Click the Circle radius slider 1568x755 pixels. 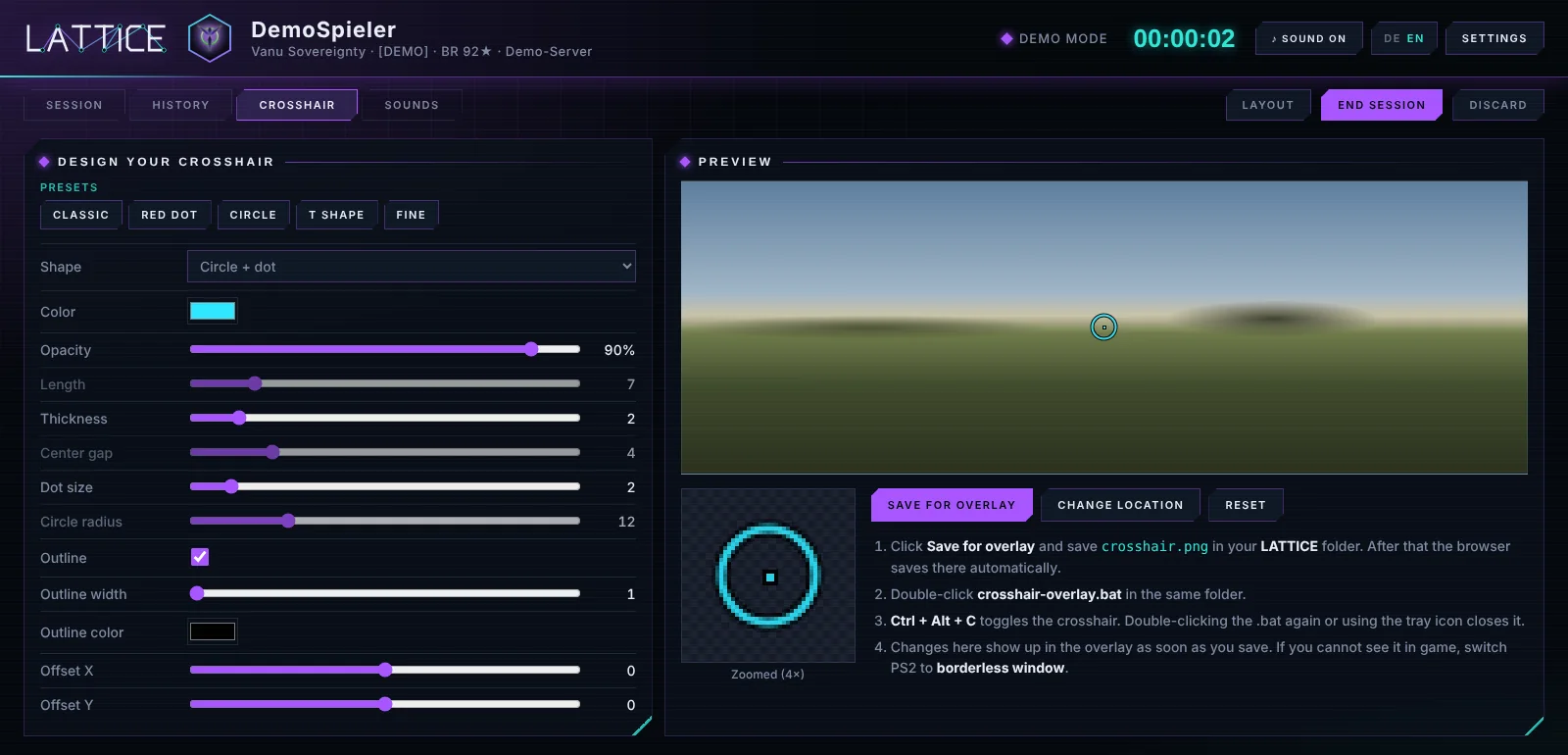pyautogui.click(x=385, y=521)
